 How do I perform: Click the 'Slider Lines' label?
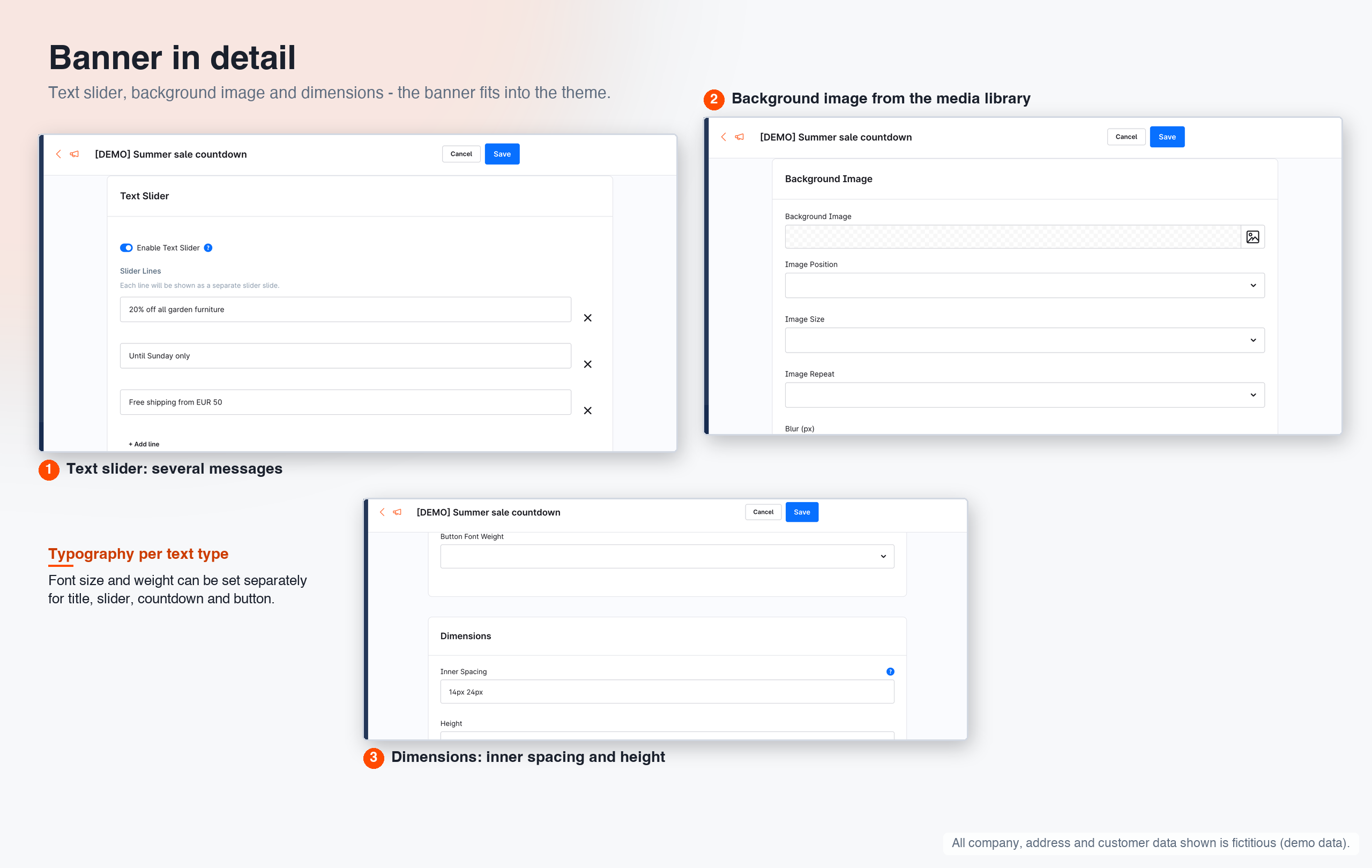tap(140, 271)
